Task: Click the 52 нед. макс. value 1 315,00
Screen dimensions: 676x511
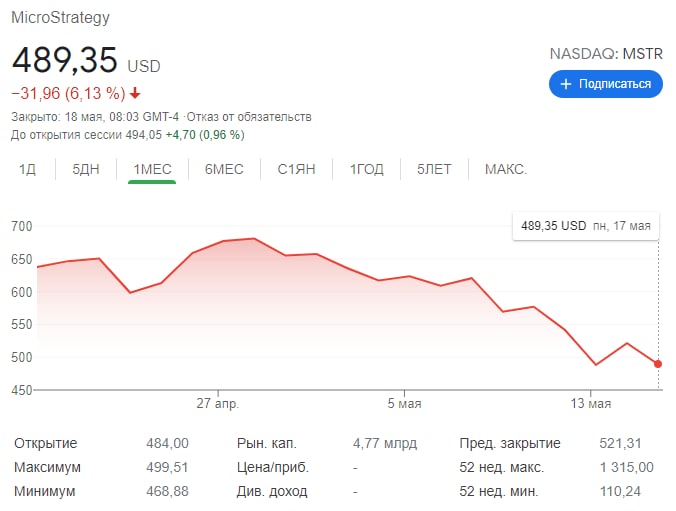Action: [627, 467]
